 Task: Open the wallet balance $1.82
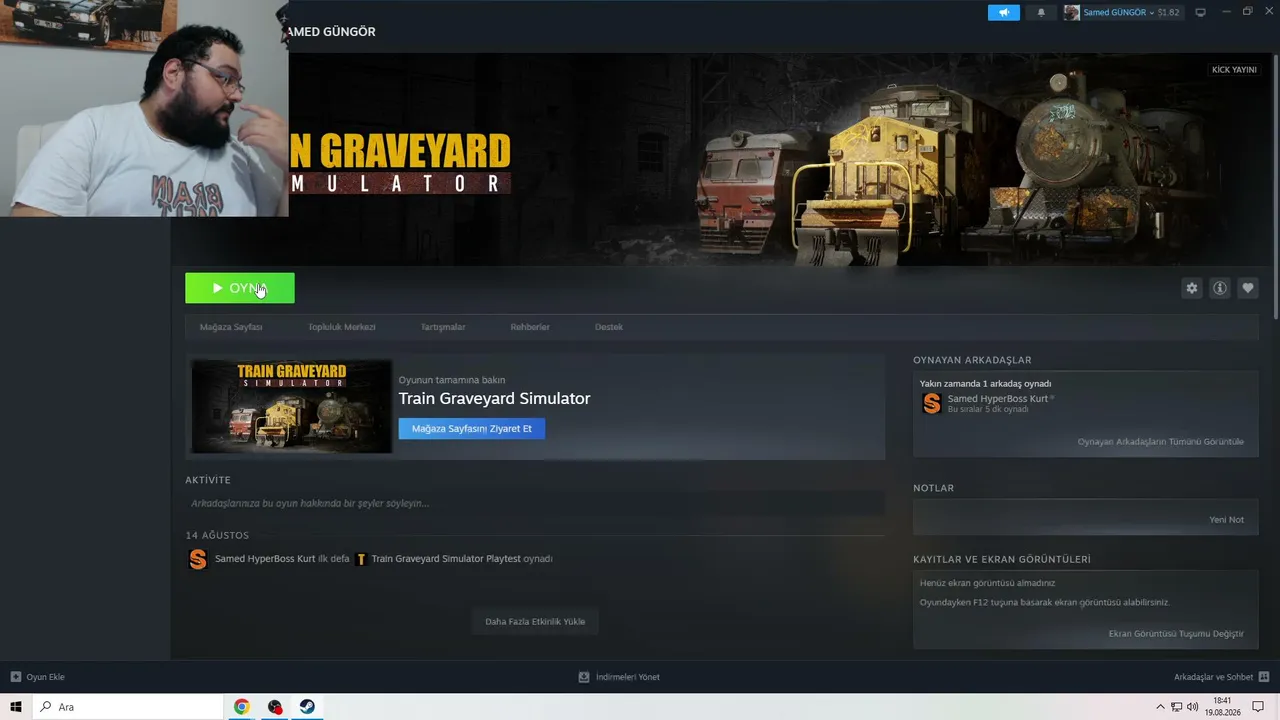(1169, 13)
